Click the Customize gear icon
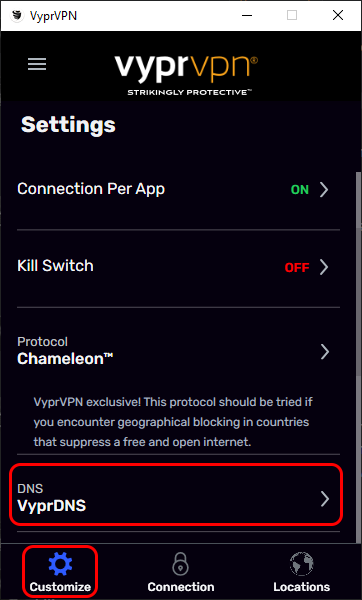Viewport: 362px width, 600px height. [60, 564]
